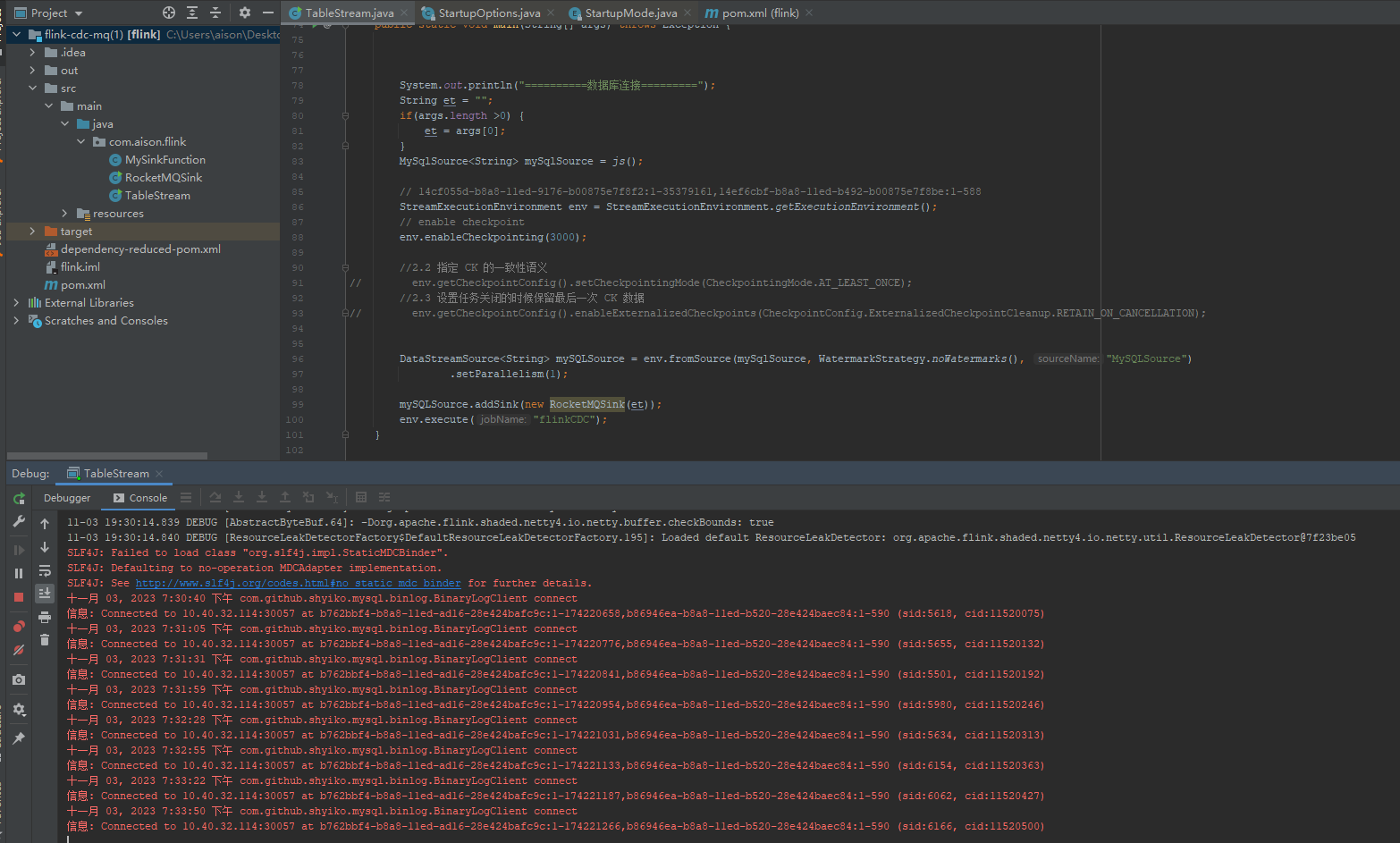Expand Scratches and Consoles node

pos(16,320)
